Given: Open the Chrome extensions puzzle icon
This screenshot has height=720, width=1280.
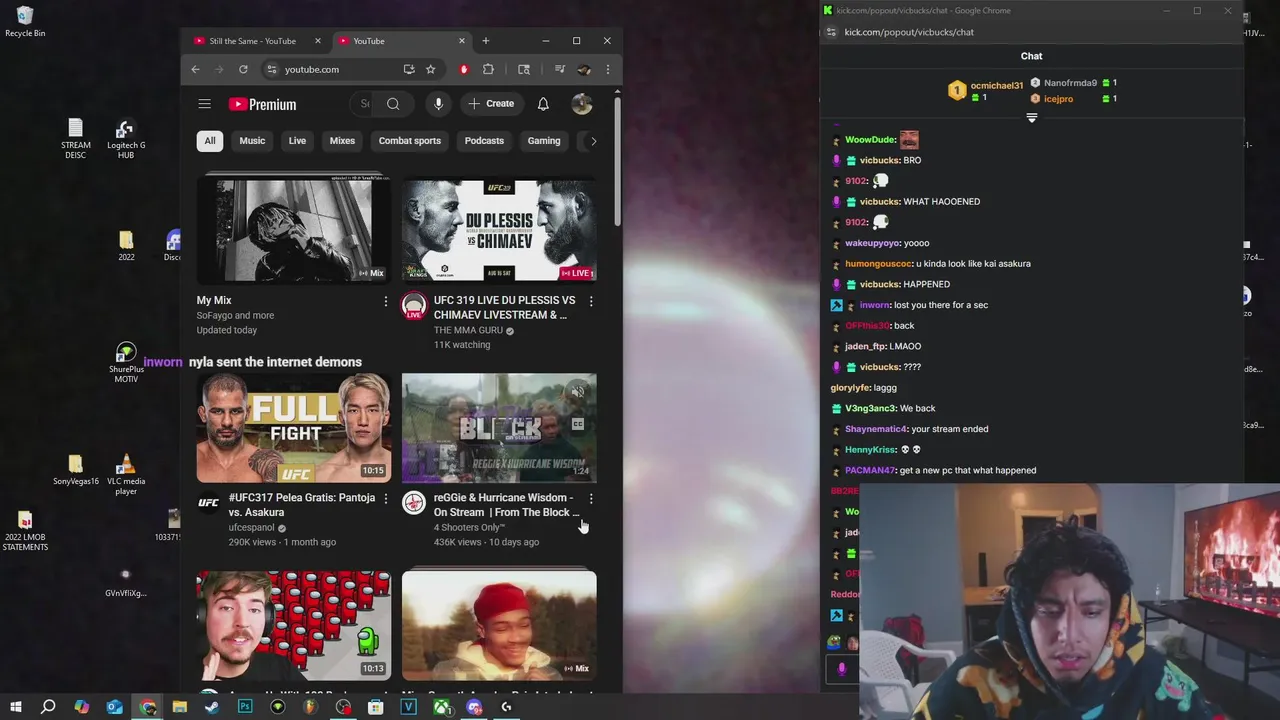Looking at the screenshot, I should coord(488,69).
